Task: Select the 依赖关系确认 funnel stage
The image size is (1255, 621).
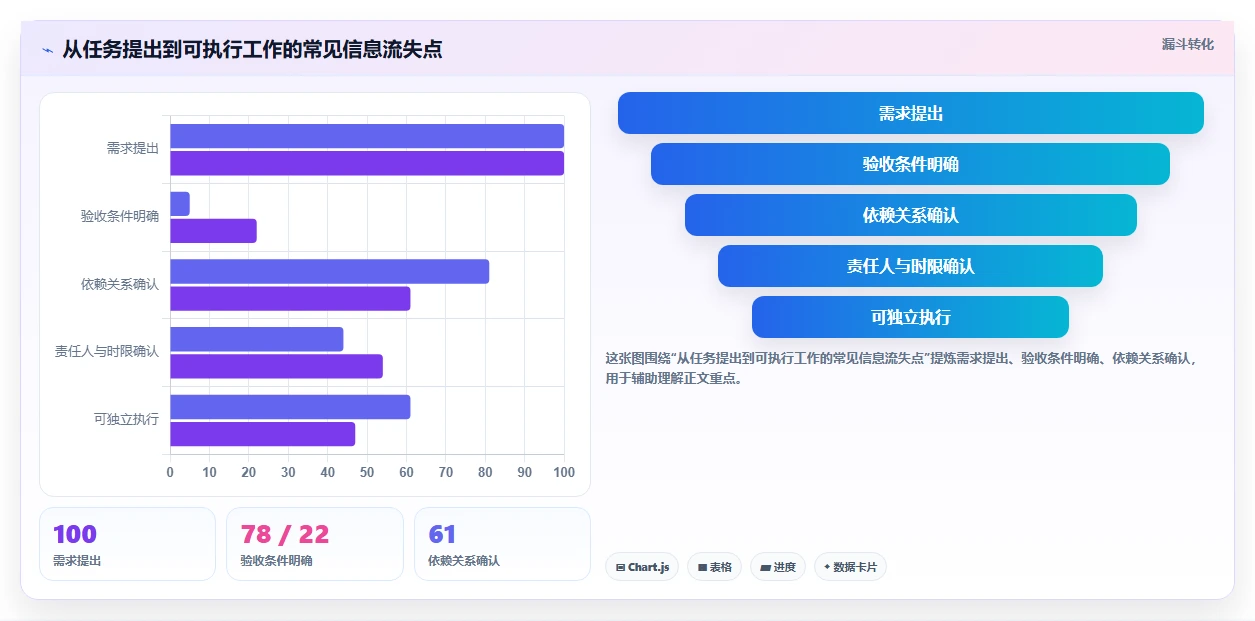Action: coord(910,215)
